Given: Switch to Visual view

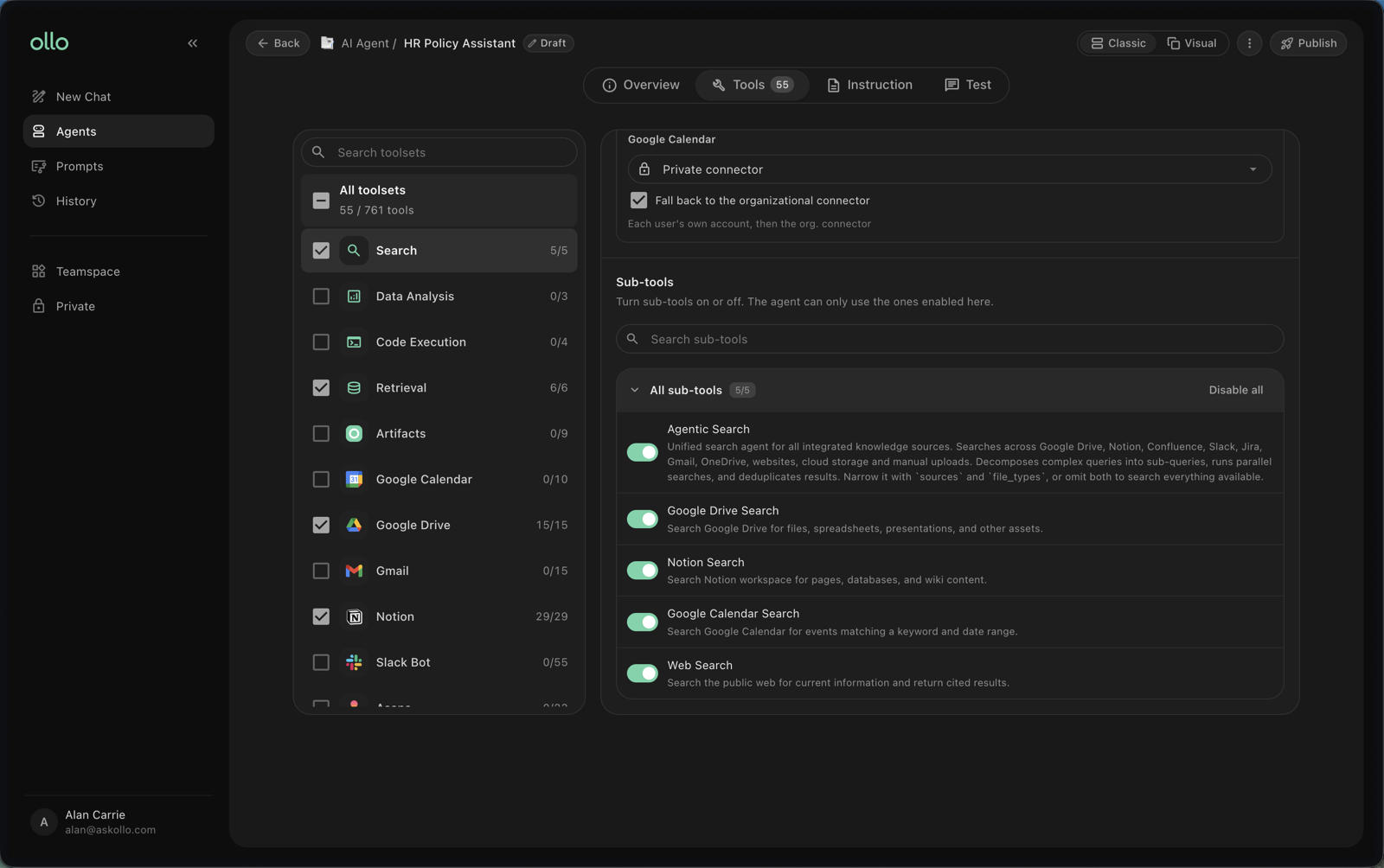Looking at the screenshot, I should point(1192,43).
